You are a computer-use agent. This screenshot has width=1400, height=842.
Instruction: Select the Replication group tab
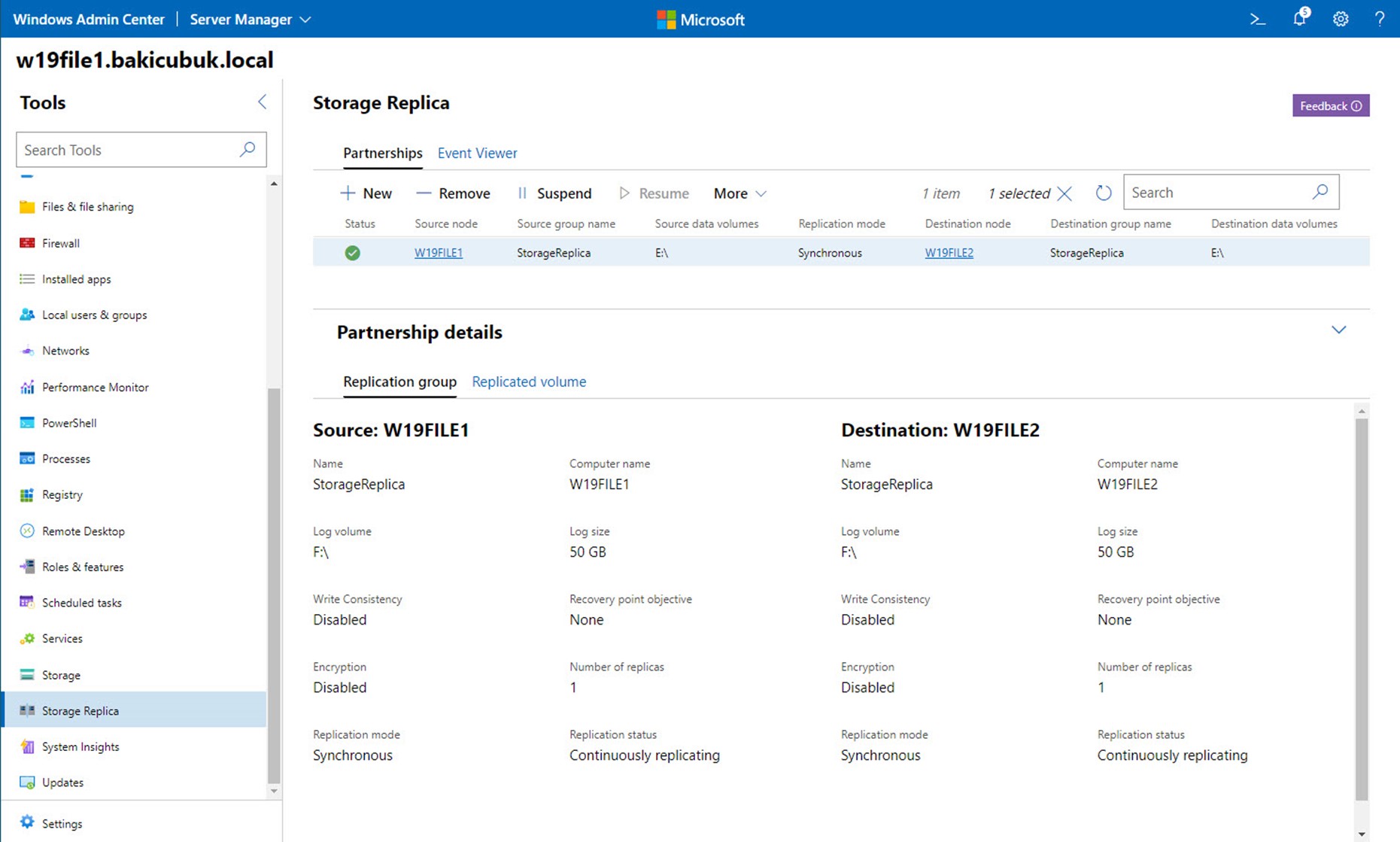[x=399, y=381]
